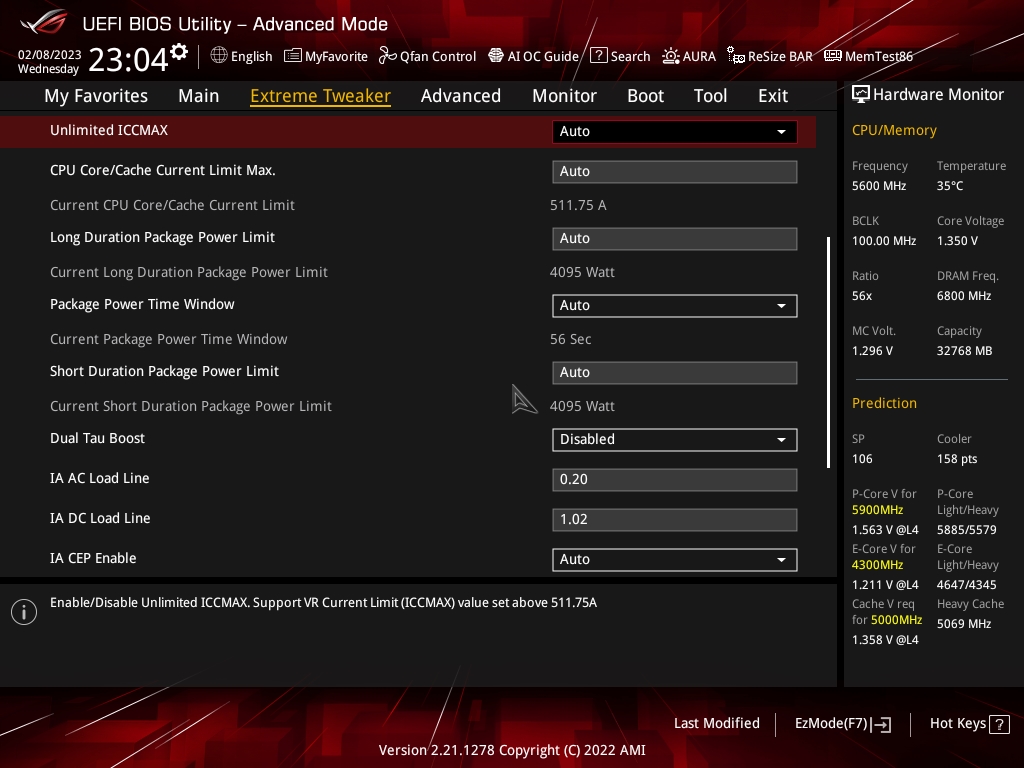Click the settings list vertical scrollbar

click(x=828, y=352)
